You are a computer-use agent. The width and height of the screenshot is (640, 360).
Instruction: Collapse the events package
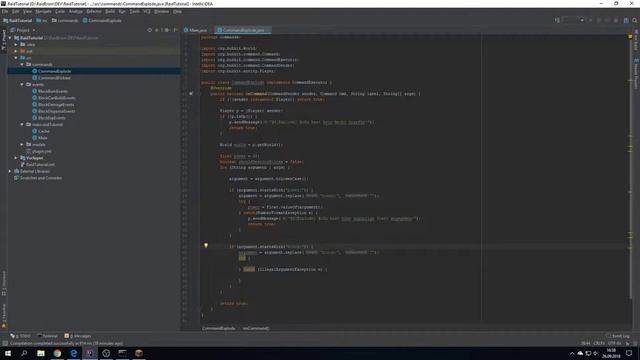tap(22, 84)
